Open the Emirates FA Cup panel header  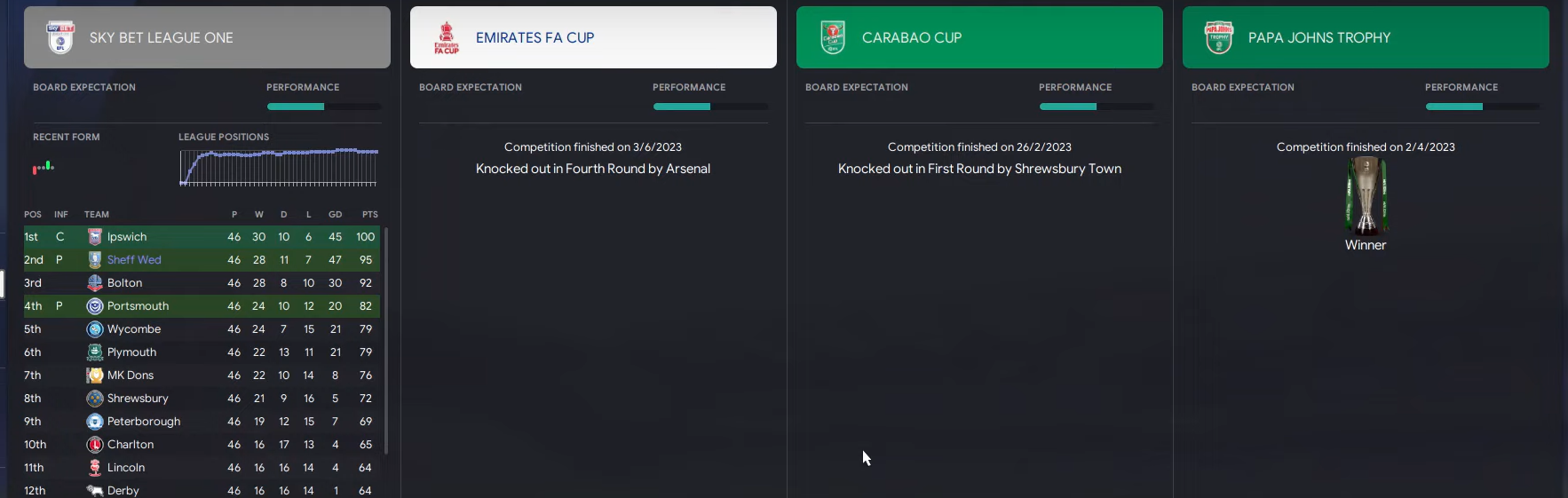click(x=593, y=37)
